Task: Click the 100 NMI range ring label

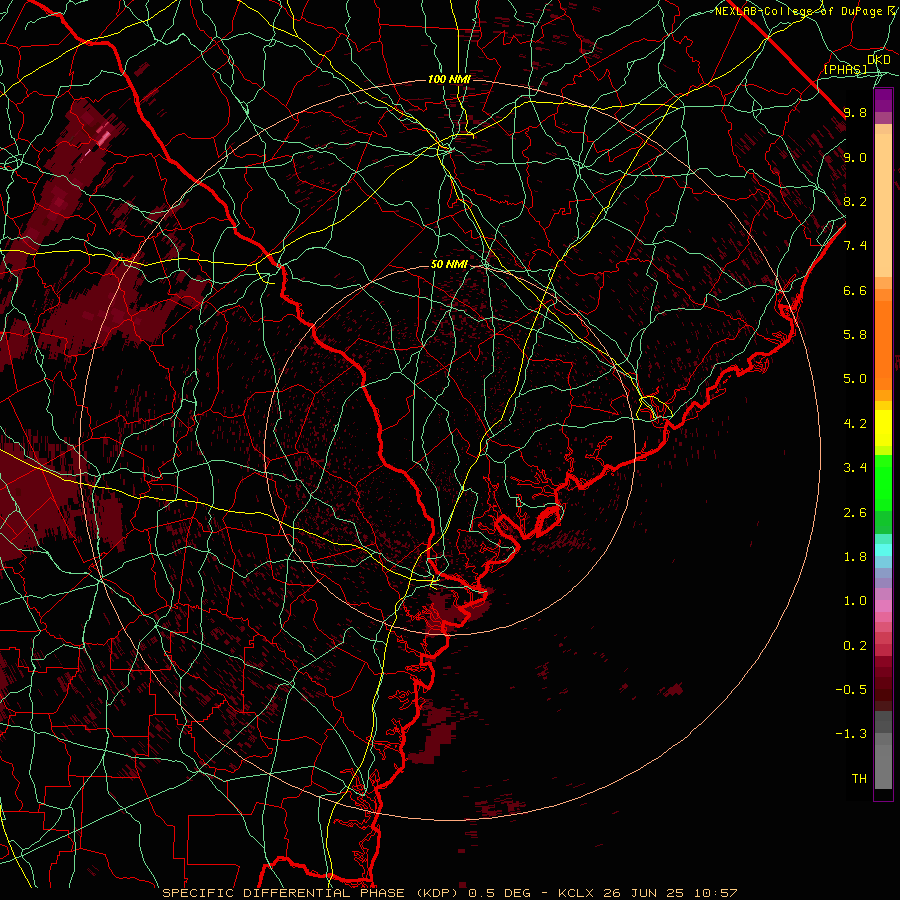Action: pos(449,79)
